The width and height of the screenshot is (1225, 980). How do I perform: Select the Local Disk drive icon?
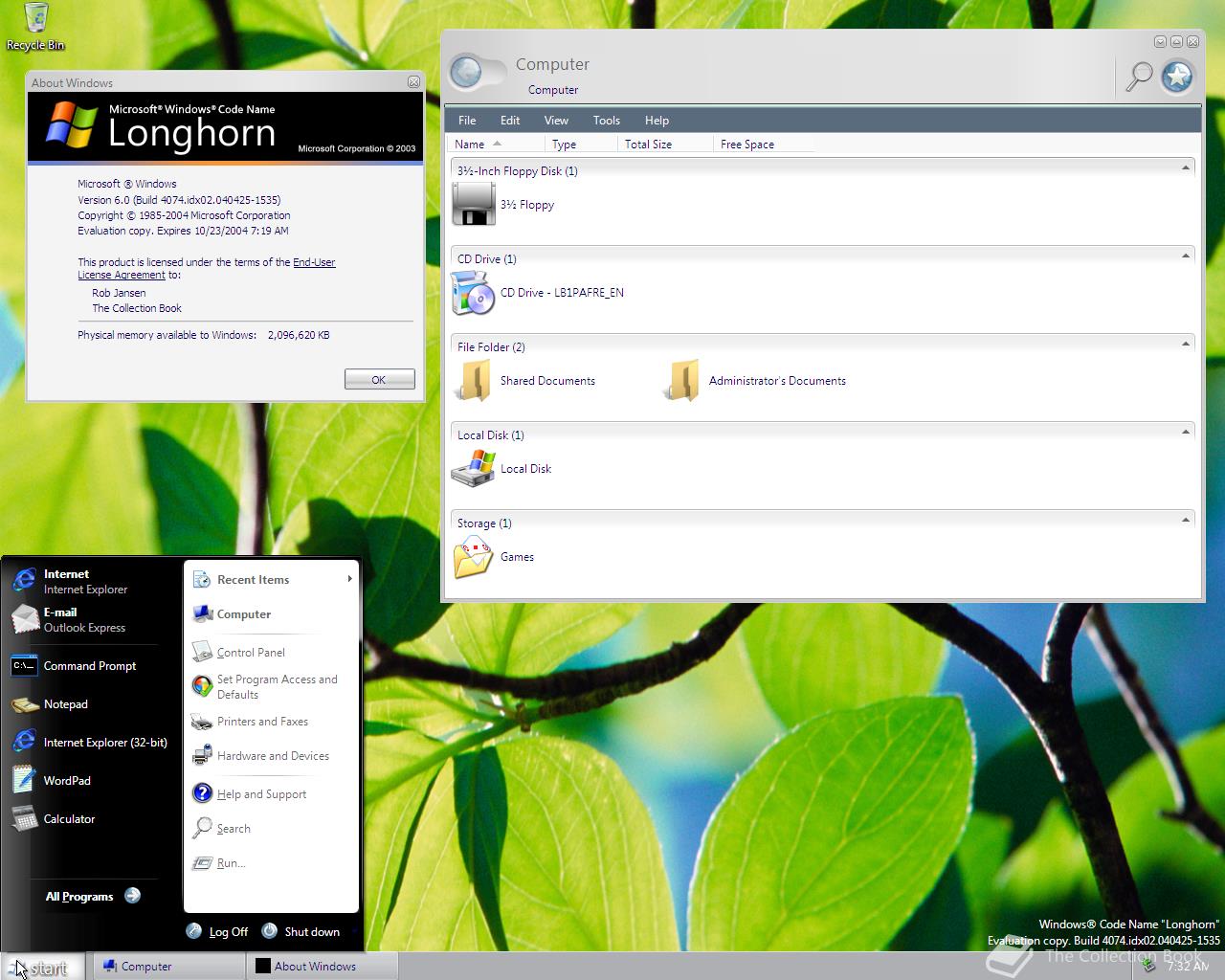[x=473, y=468]
